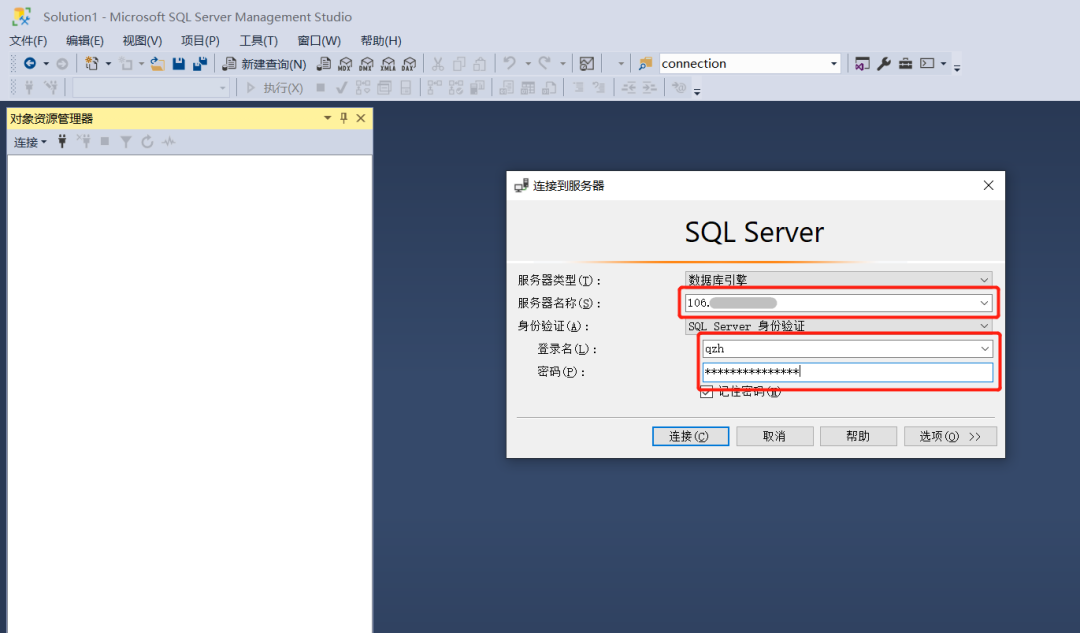The height and width of the screenshot is (633, 1080).
Task: Open the Solution Explorer window icon
Action: tap(862, 63)
